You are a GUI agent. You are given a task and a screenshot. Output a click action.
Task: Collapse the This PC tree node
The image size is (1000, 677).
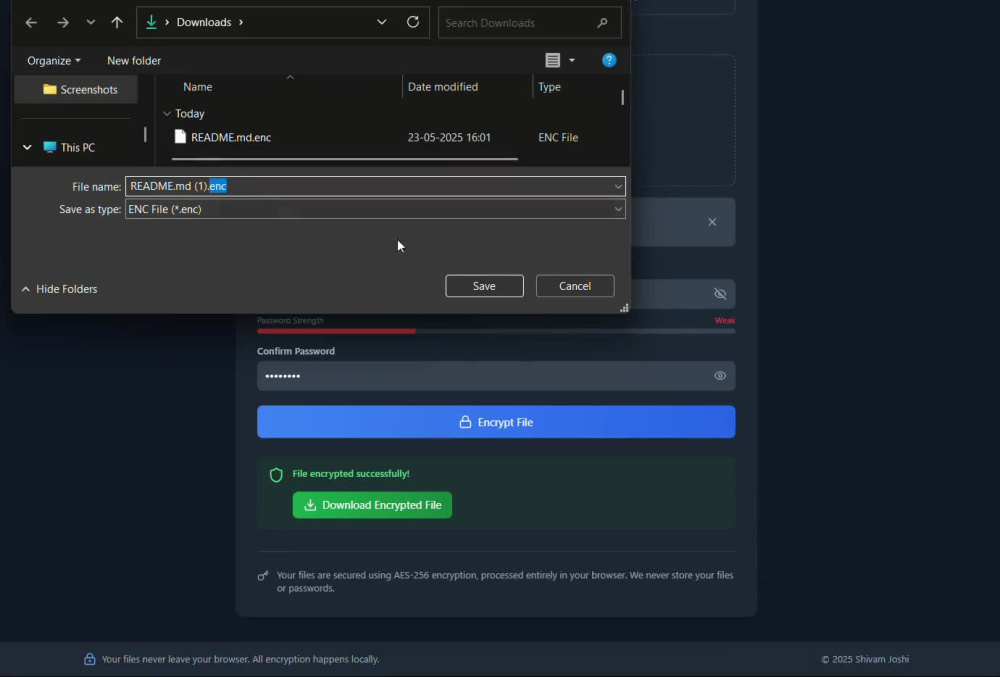point(27,147)
